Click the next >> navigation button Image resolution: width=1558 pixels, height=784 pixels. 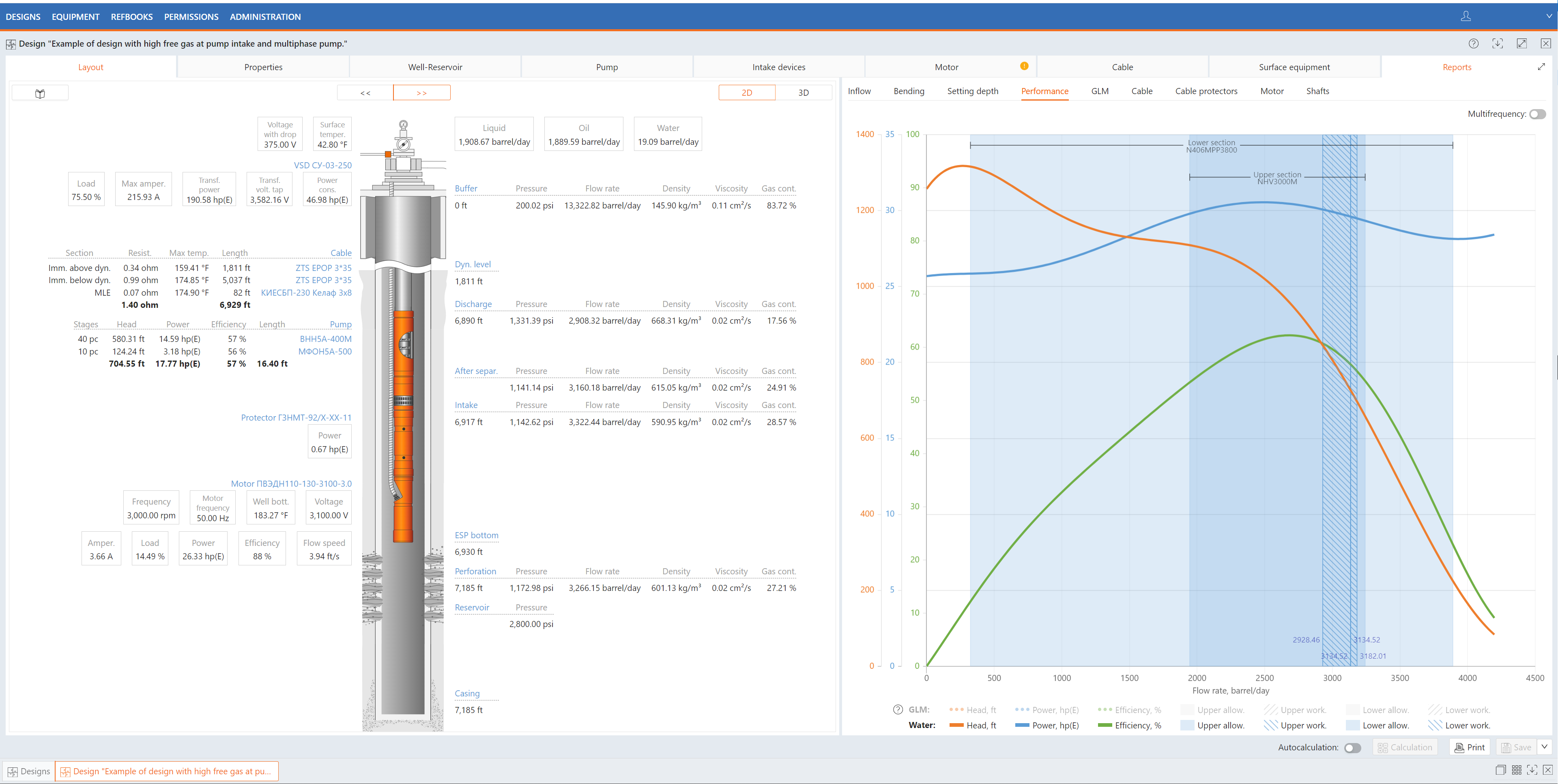421,92
